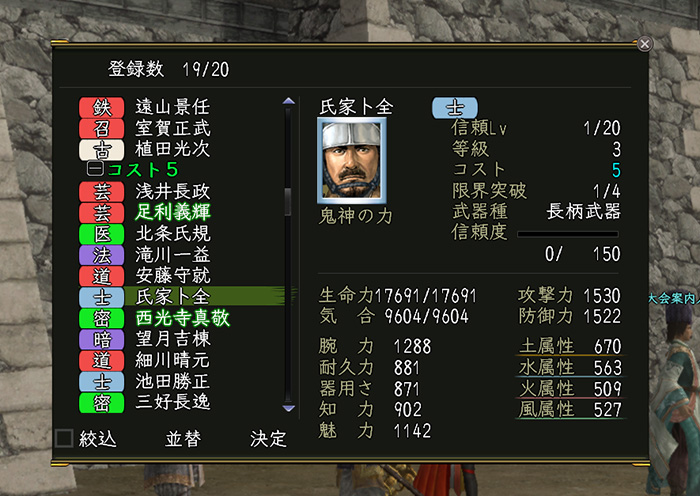Close the registration list window
The width and height of the screenshot is (700, 496).
[x=645, y=44]
